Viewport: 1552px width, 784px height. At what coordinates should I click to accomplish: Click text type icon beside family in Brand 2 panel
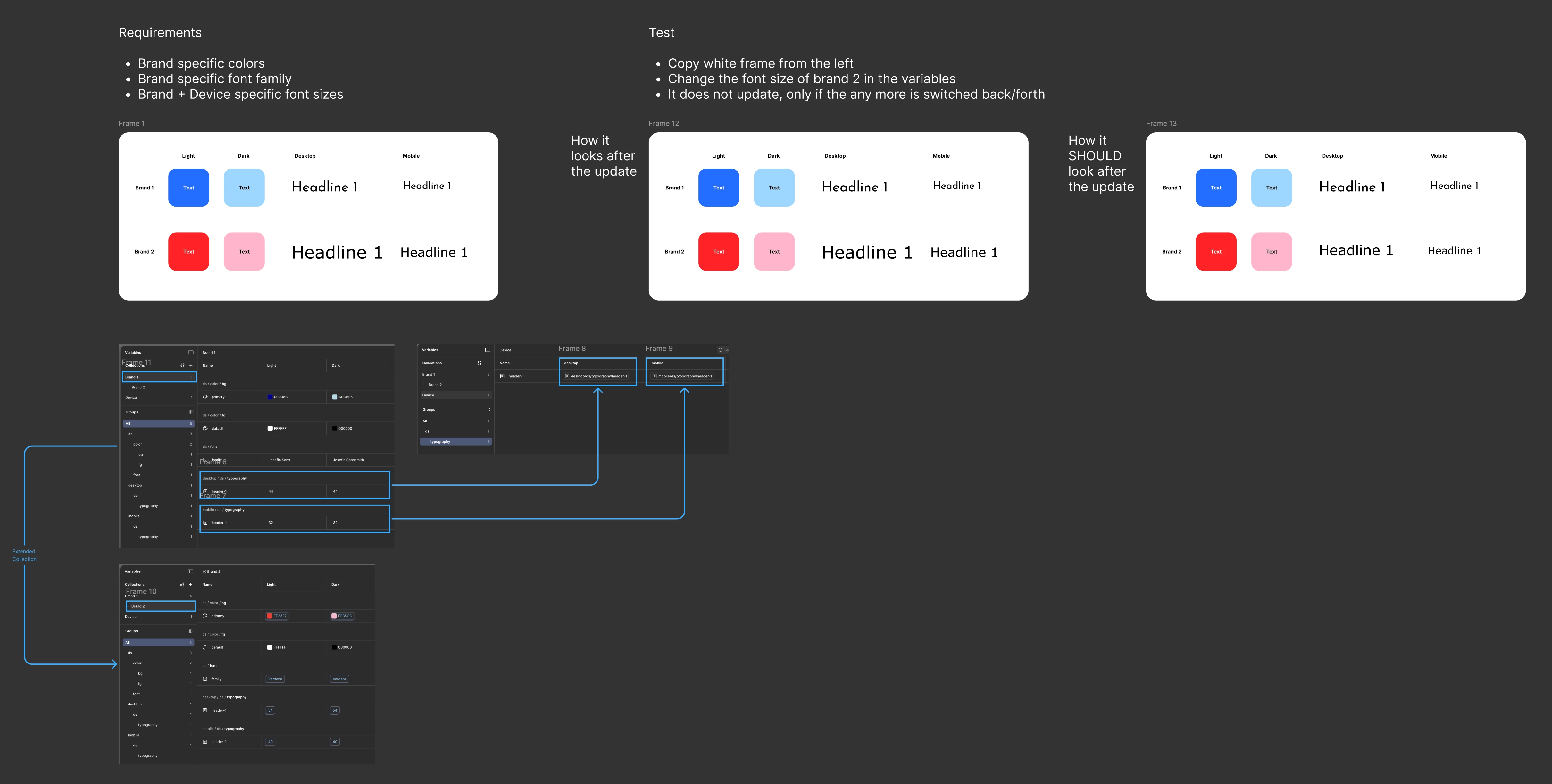tap(205, 679)
